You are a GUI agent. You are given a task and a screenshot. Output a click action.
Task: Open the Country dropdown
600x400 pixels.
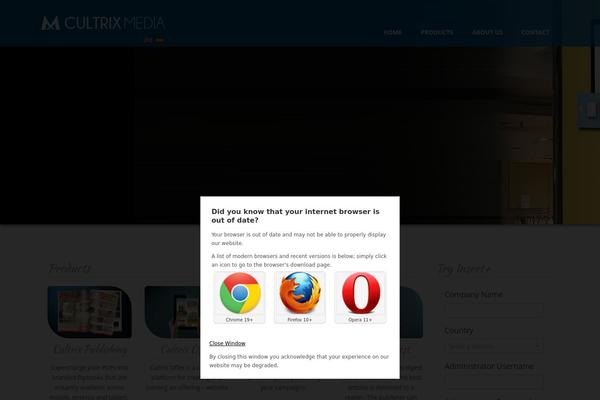[x=494, y=347]
